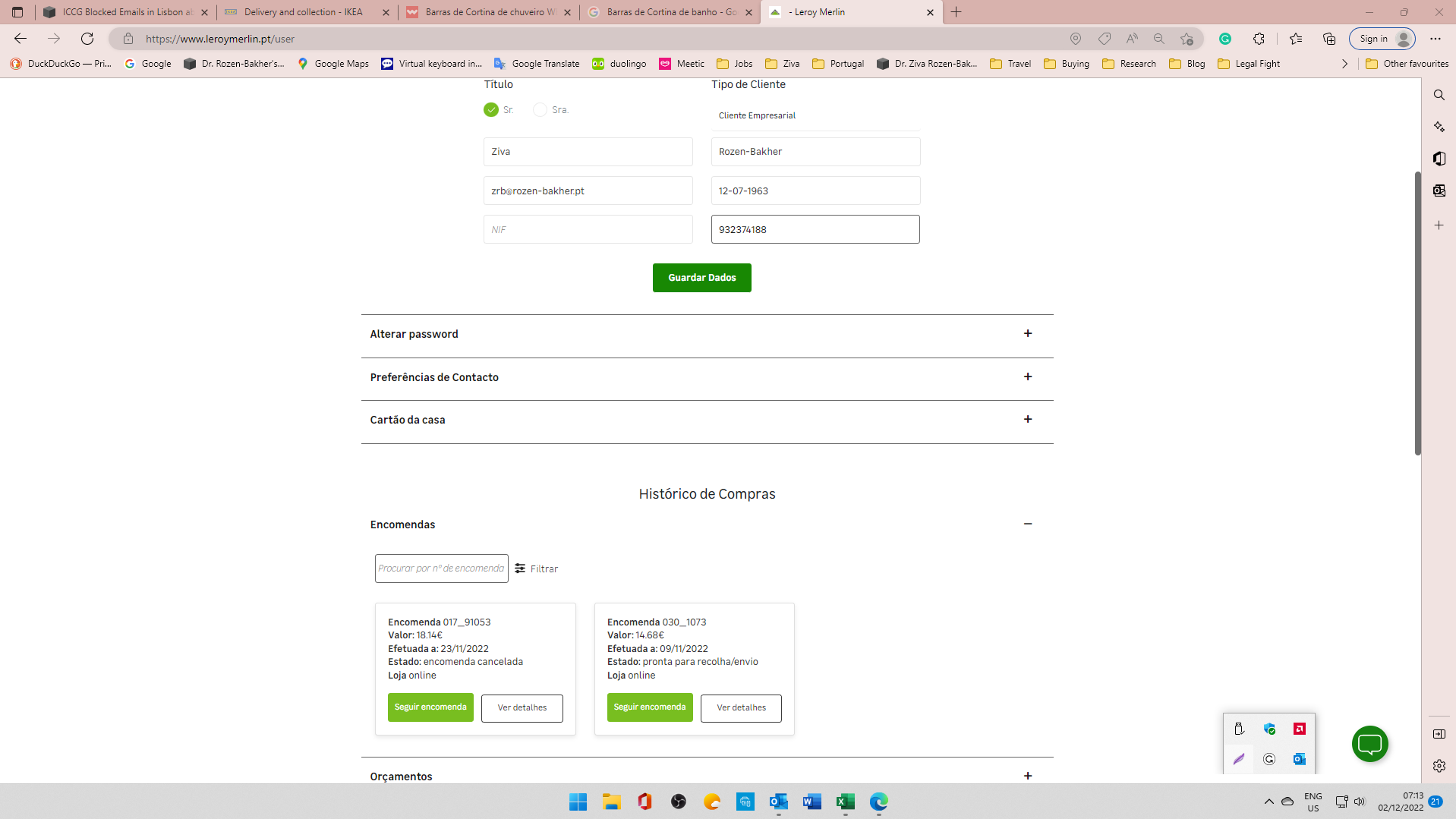
Task: Add a sidebar app with plus icon
Action: click(x=1439, y=225)
